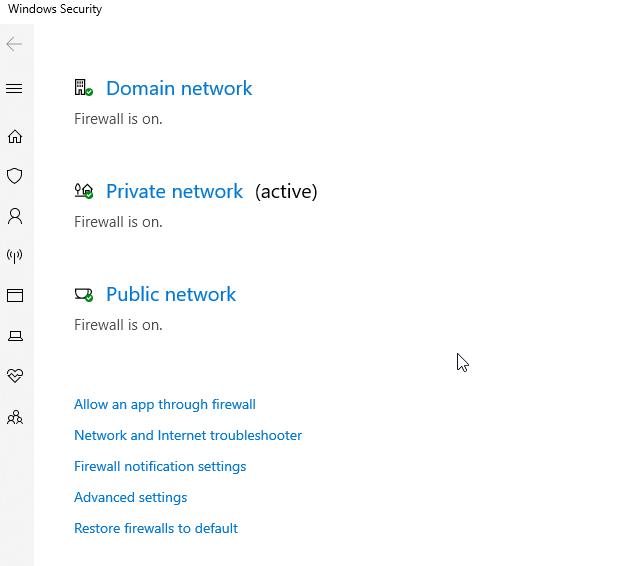This screenshot has width=642, height=566.
Task: Open Public network settings
Action: [171, 294]
